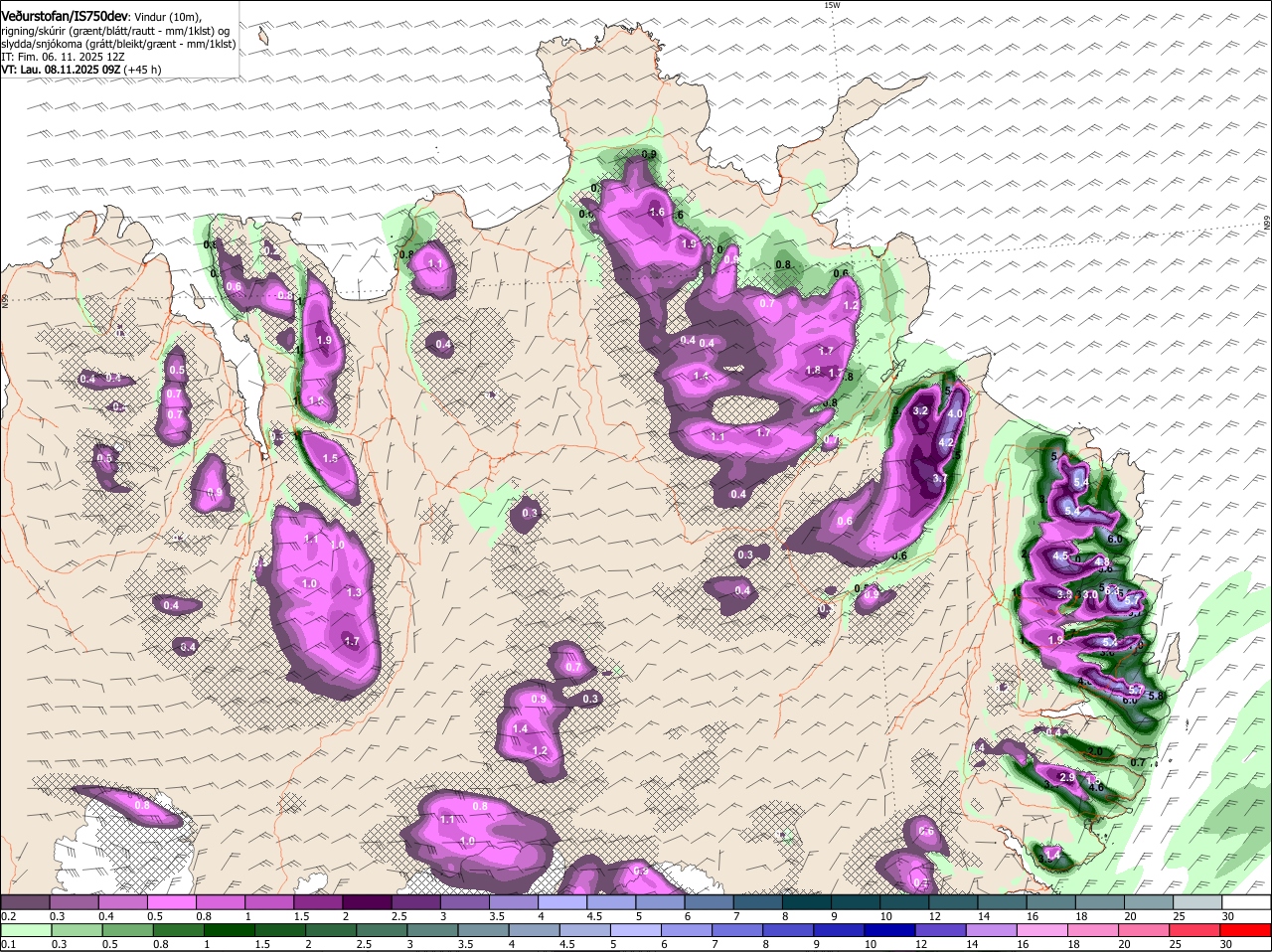The width and height of the screenshot is (1272, 952).
Task: Click the pale green rain swatch starting at 0.1
Action: point(24,930)
